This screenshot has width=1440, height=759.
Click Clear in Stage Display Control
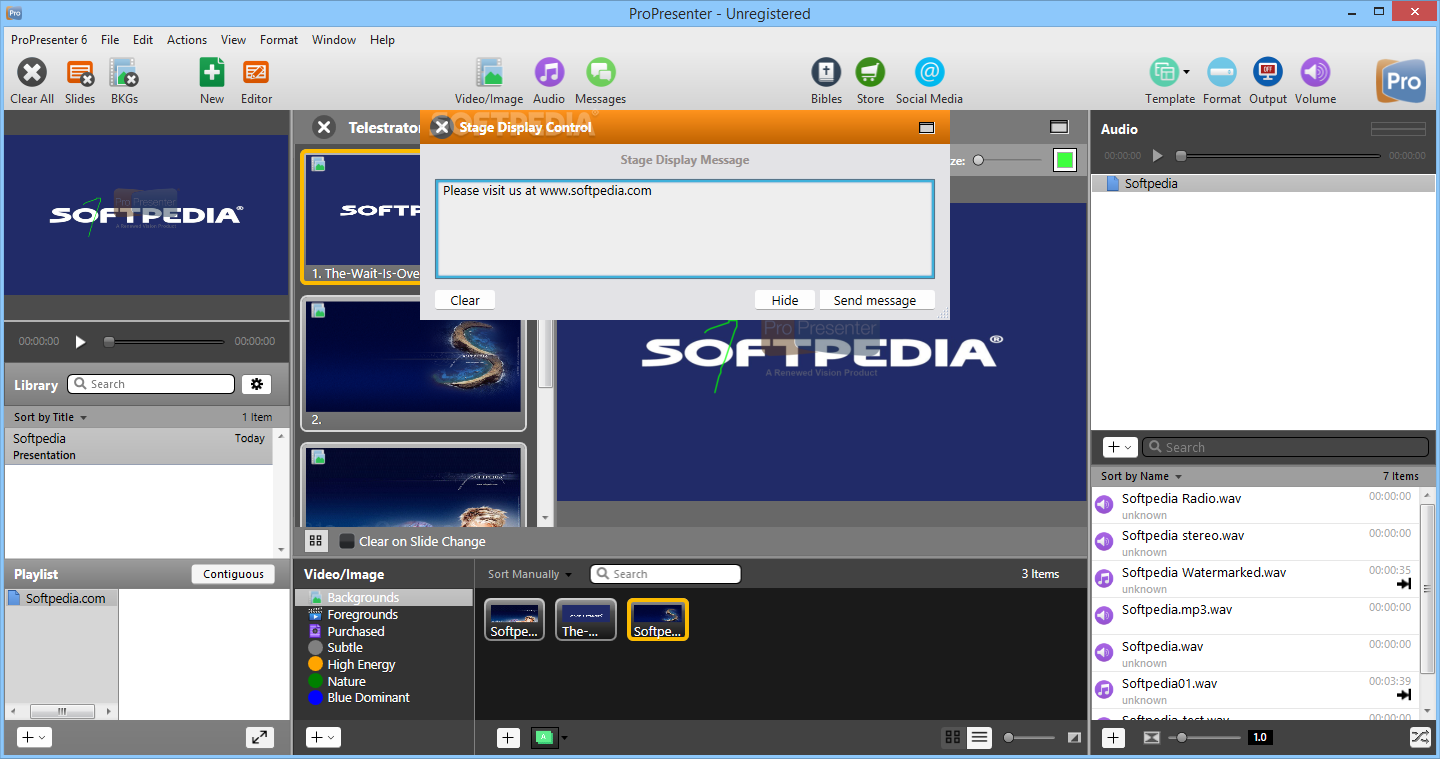[465, 300]
